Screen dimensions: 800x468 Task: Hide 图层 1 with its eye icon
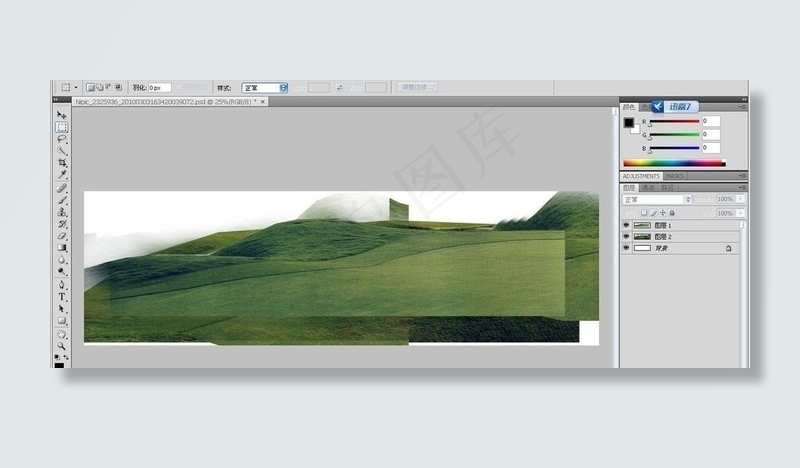pos(626,225)
